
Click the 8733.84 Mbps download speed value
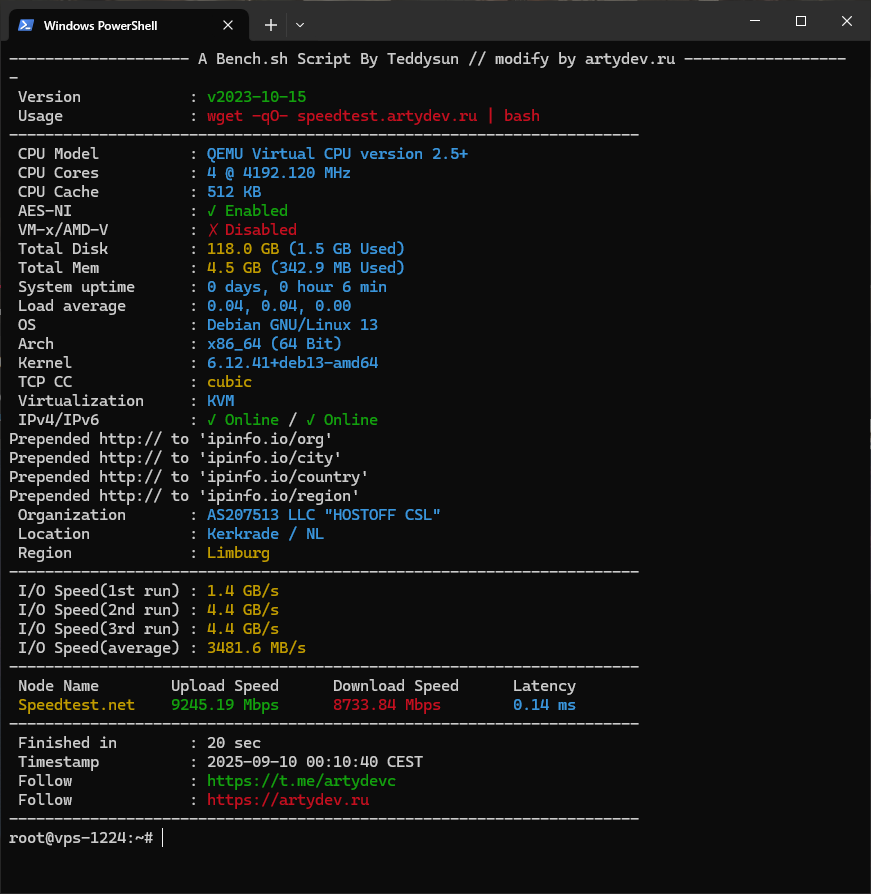[x=386, y=705]
